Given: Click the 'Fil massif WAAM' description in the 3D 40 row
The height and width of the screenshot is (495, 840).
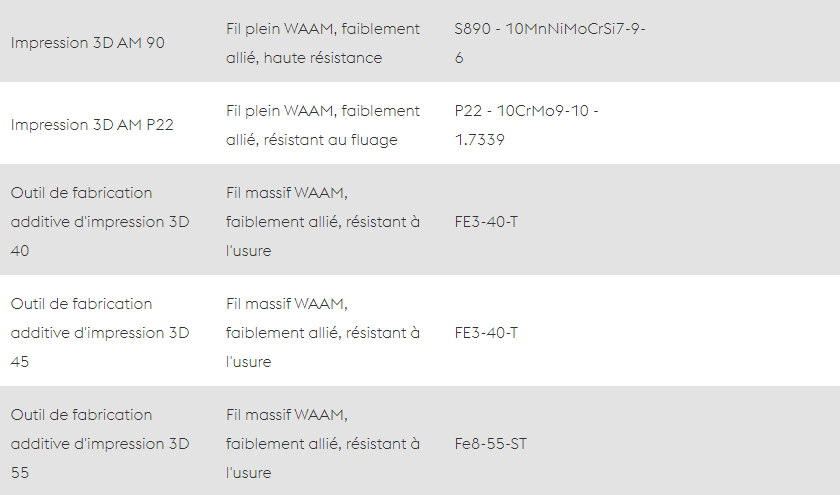Looking at the screenshot, I should (322, 222).
